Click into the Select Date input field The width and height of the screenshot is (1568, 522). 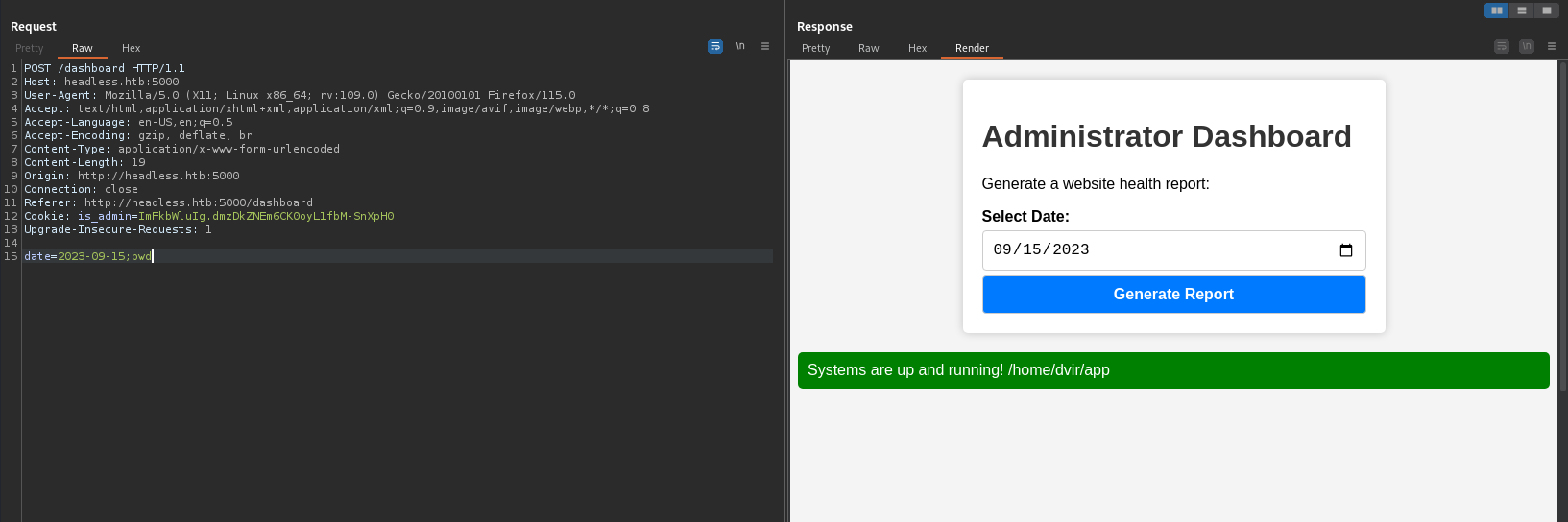(x=1152, y=250)
